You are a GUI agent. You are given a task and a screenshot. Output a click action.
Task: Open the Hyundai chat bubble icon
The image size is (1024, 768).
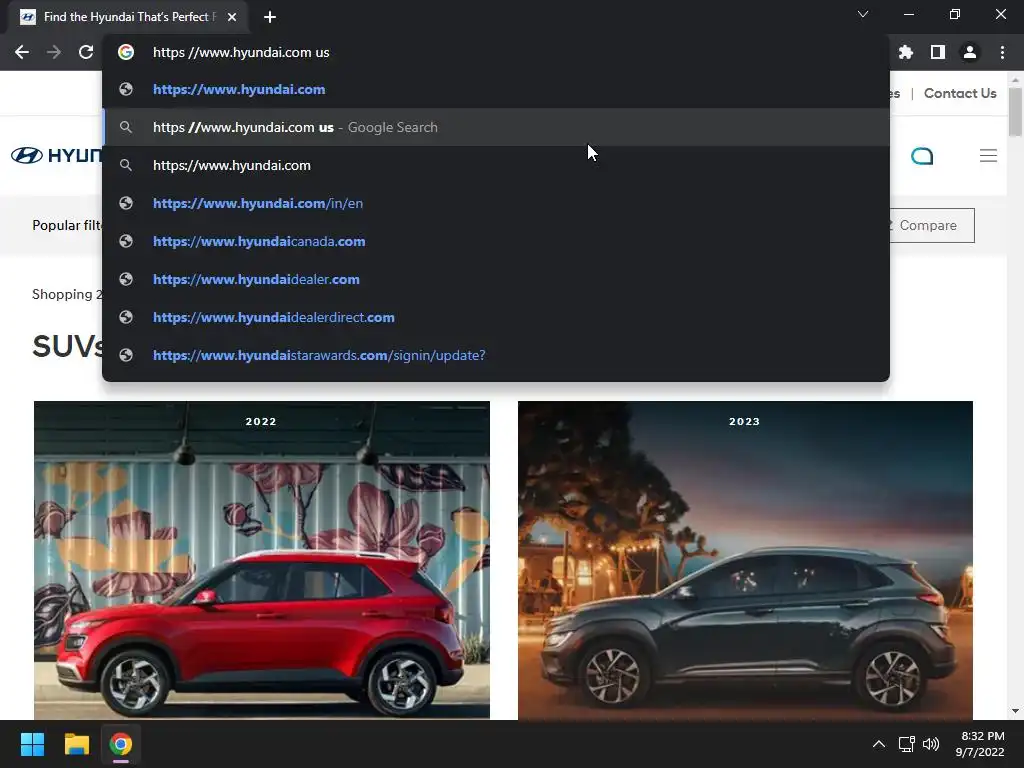[x=922, y=155]
